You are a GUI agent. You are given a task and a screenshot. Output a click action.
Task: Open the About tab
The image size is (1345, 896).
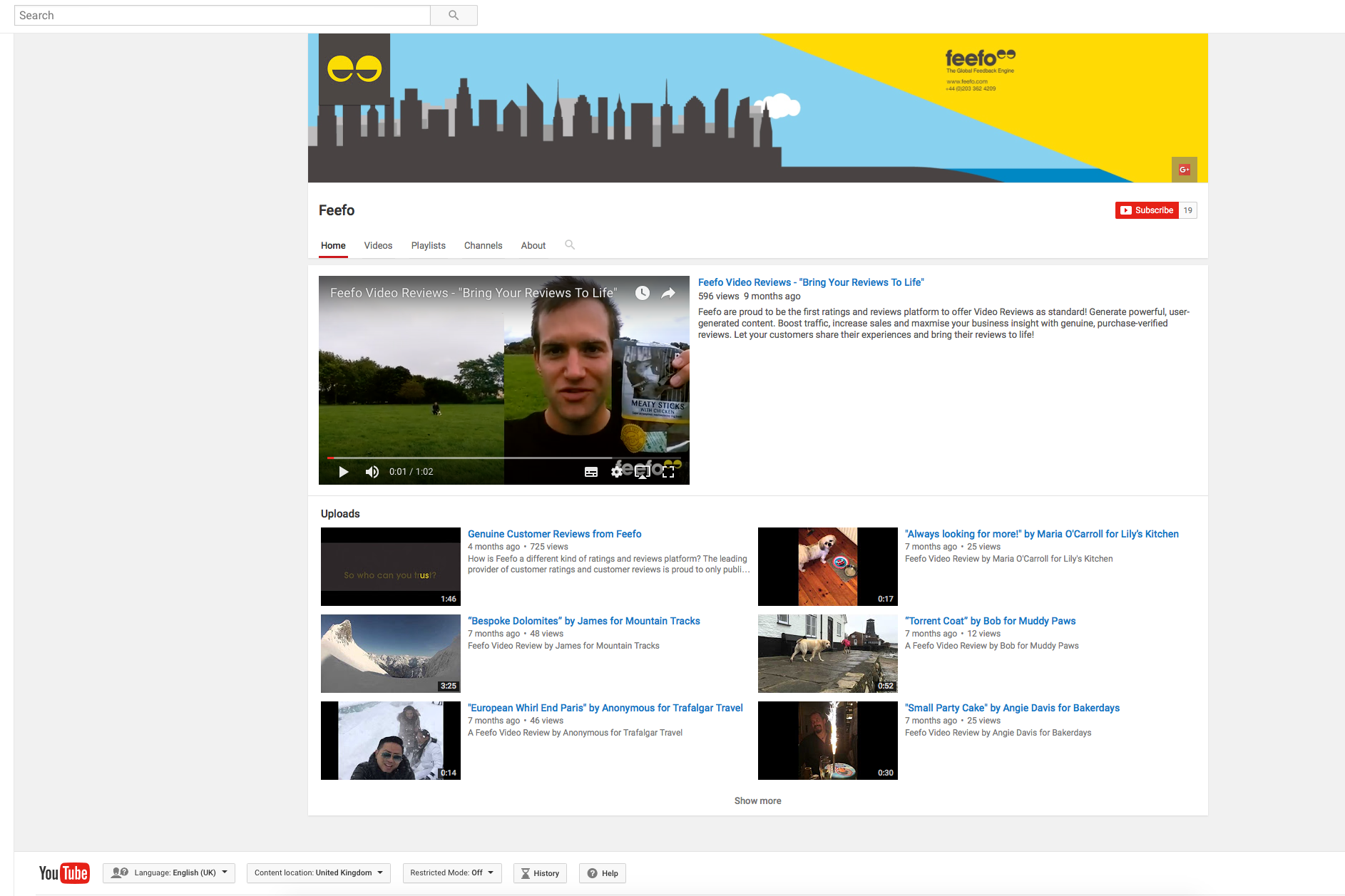pos(533,245)
